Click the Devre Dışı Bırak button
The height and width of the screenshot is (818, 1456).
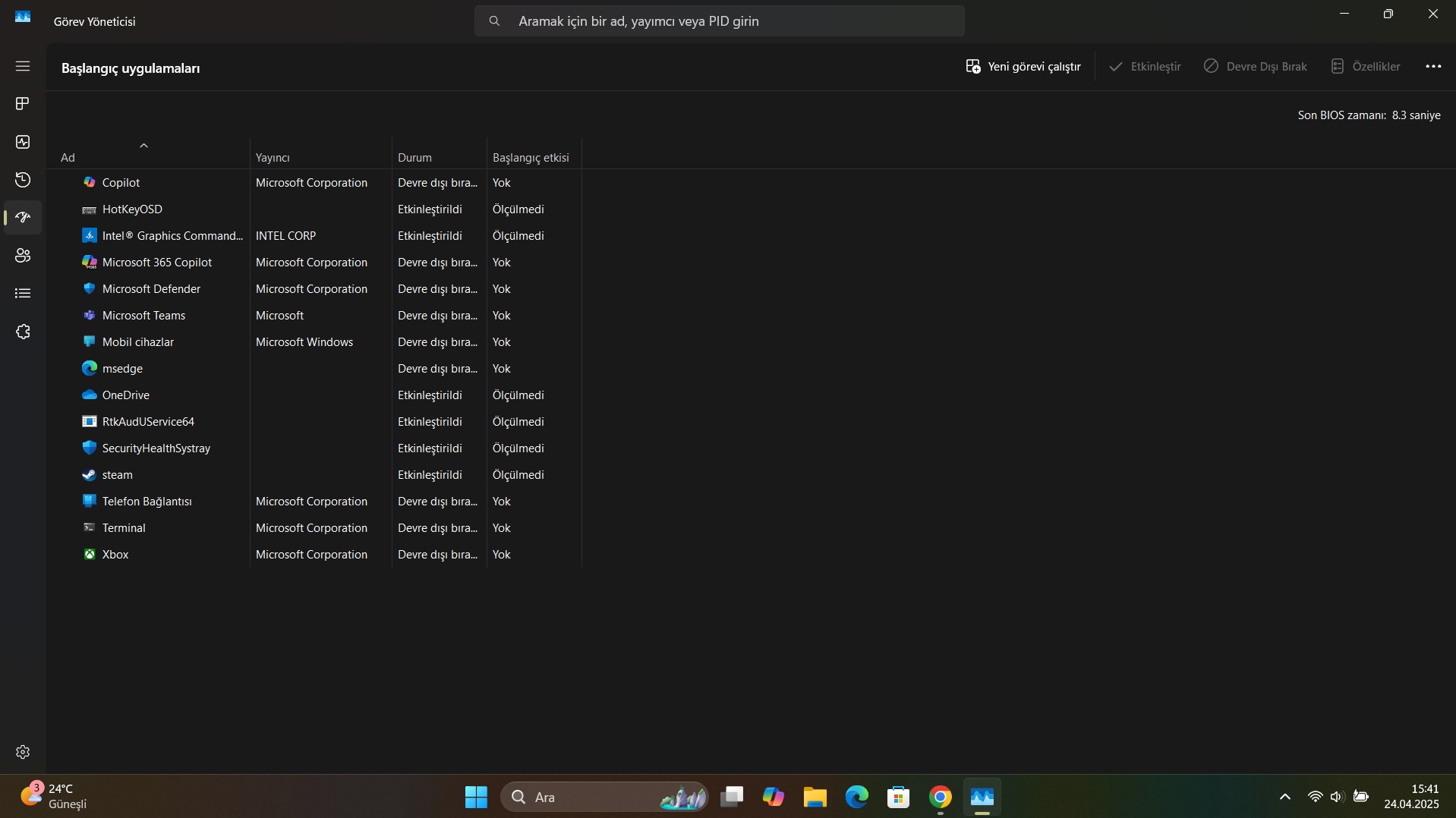coord(1256,67)
